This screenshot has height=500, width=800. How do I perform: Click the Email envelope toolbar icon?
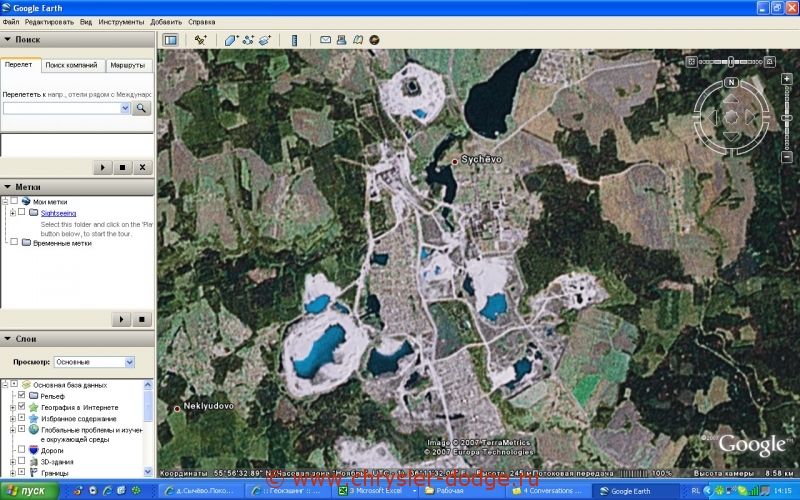[x=326, y=40]
